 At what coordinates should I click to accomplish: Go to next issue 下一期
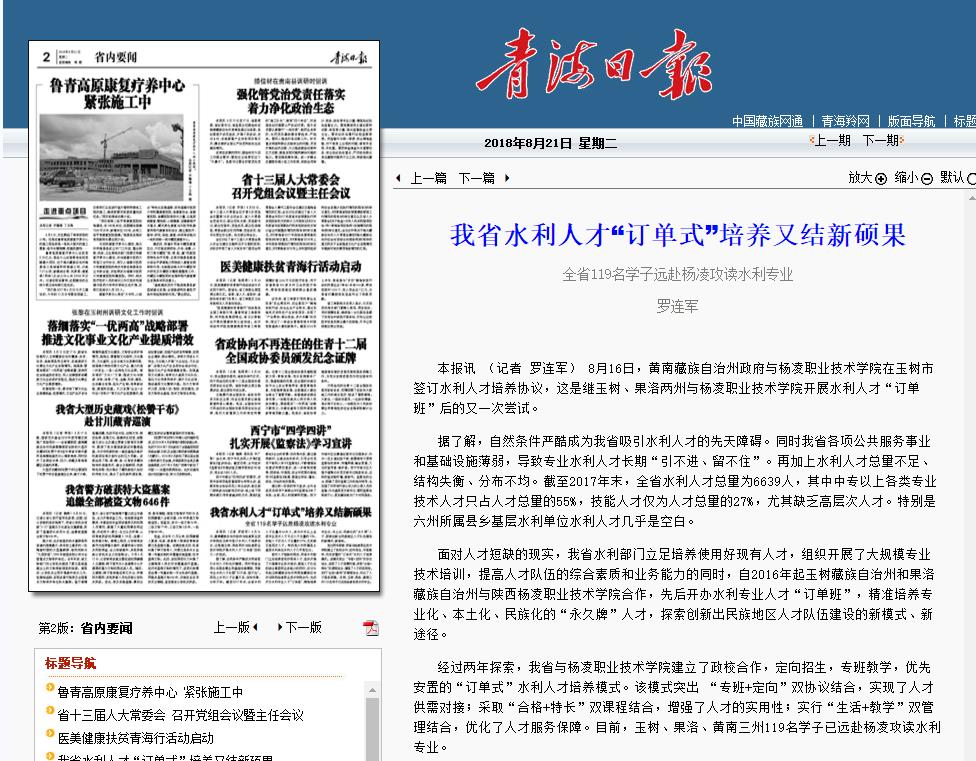pyautogui.click(x=880, y=141)
